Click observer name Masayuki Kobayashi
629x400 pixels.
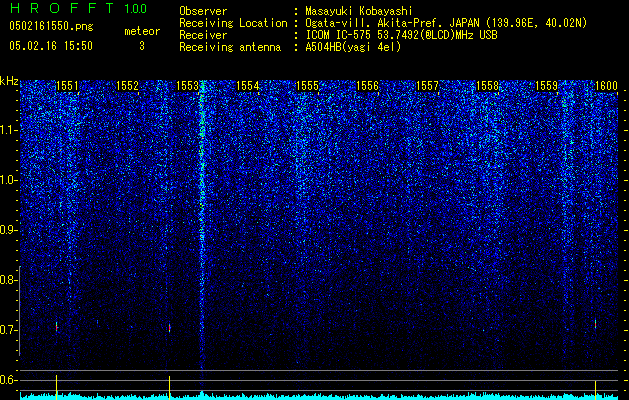point(359,11)
